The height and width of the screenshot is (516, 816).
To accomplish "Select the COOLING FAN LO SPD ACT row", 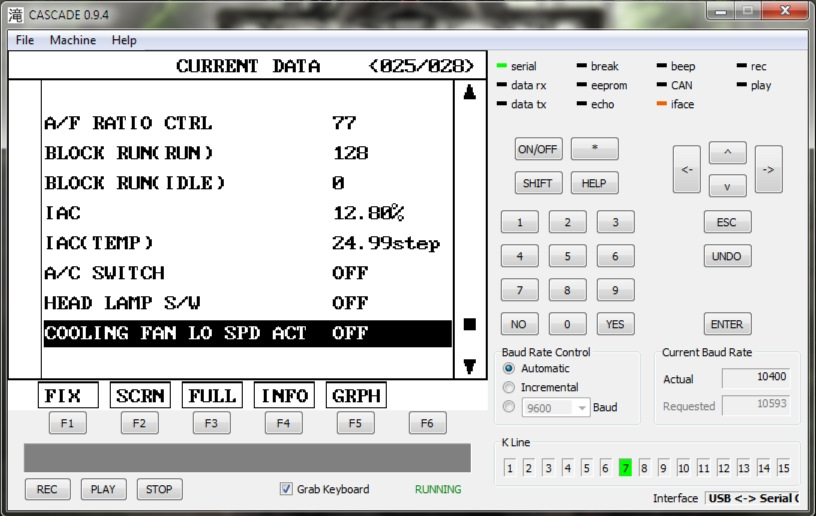I will click(247, 333).
